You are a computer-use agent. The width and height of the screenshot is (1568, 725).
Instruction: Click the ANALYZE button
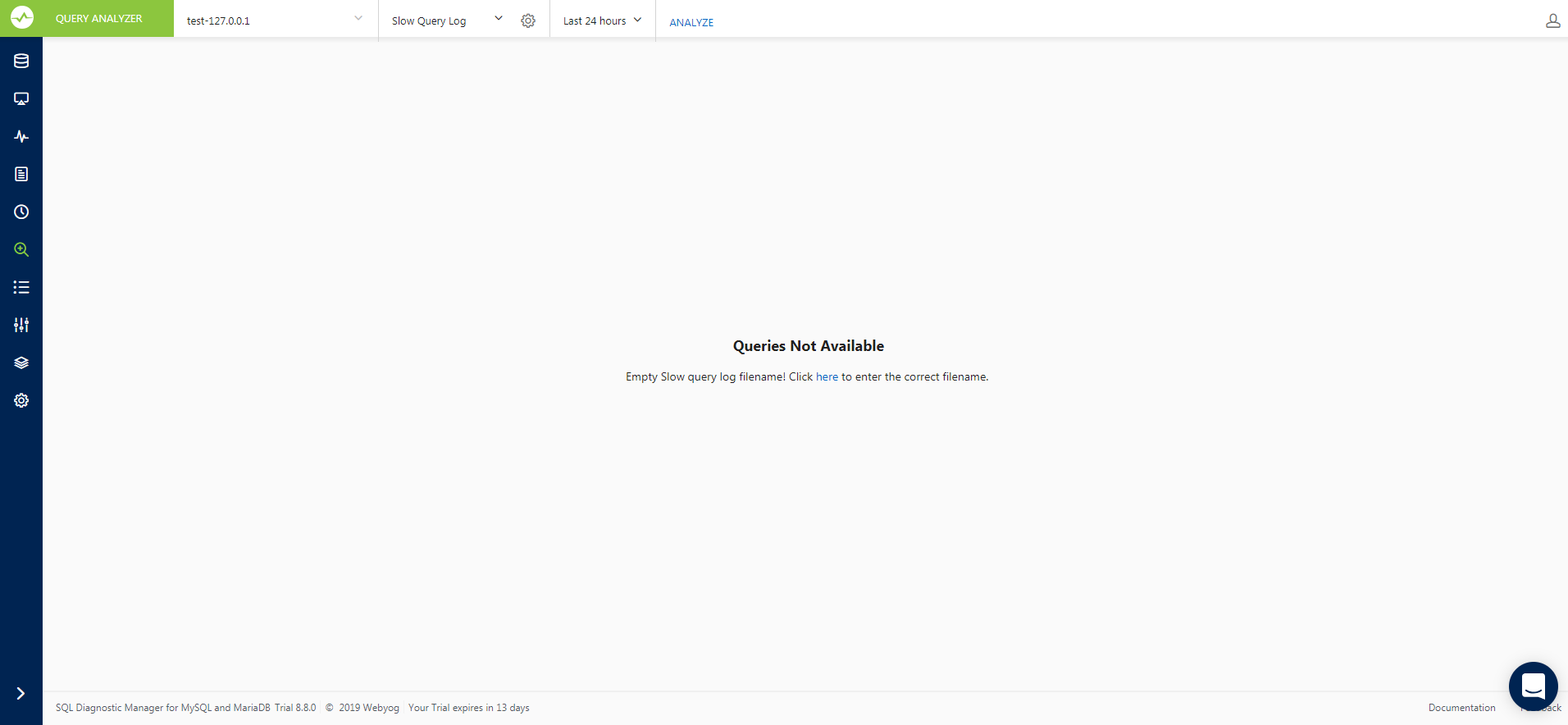point(691,22)
